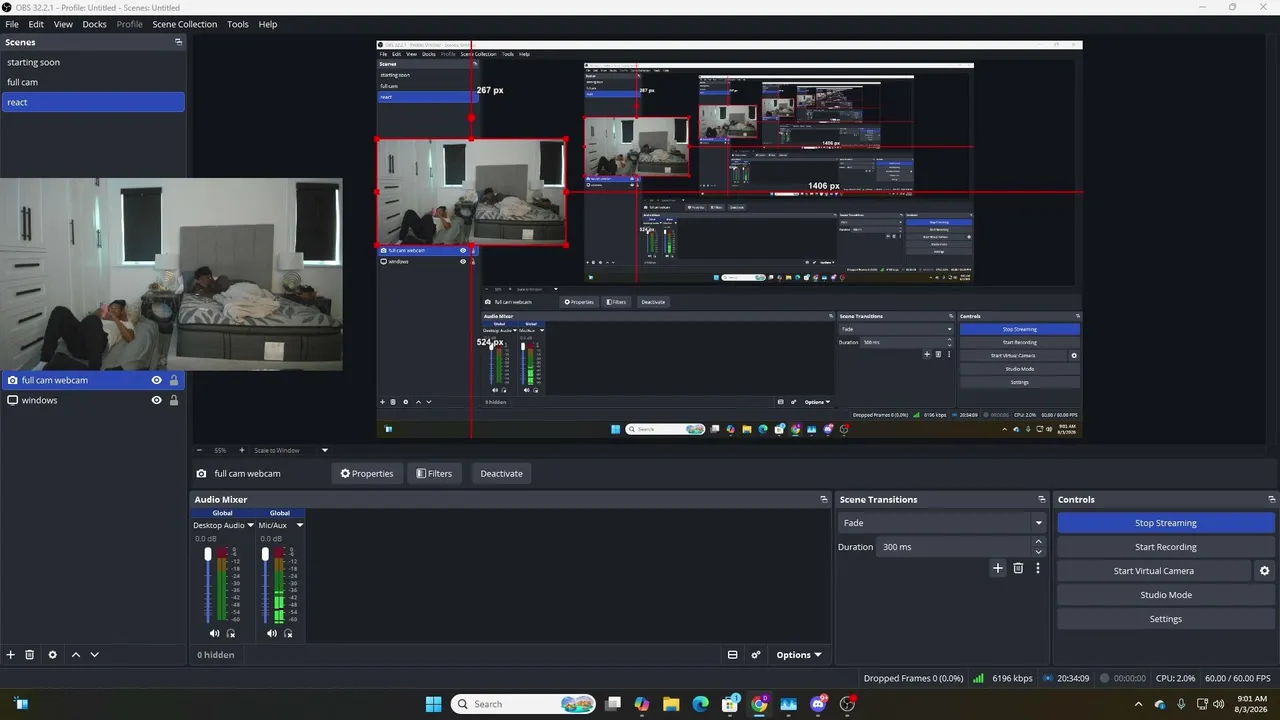Open the Mic/Aux track dropdown arrow

pyautogui.click(x=299, y=525)
